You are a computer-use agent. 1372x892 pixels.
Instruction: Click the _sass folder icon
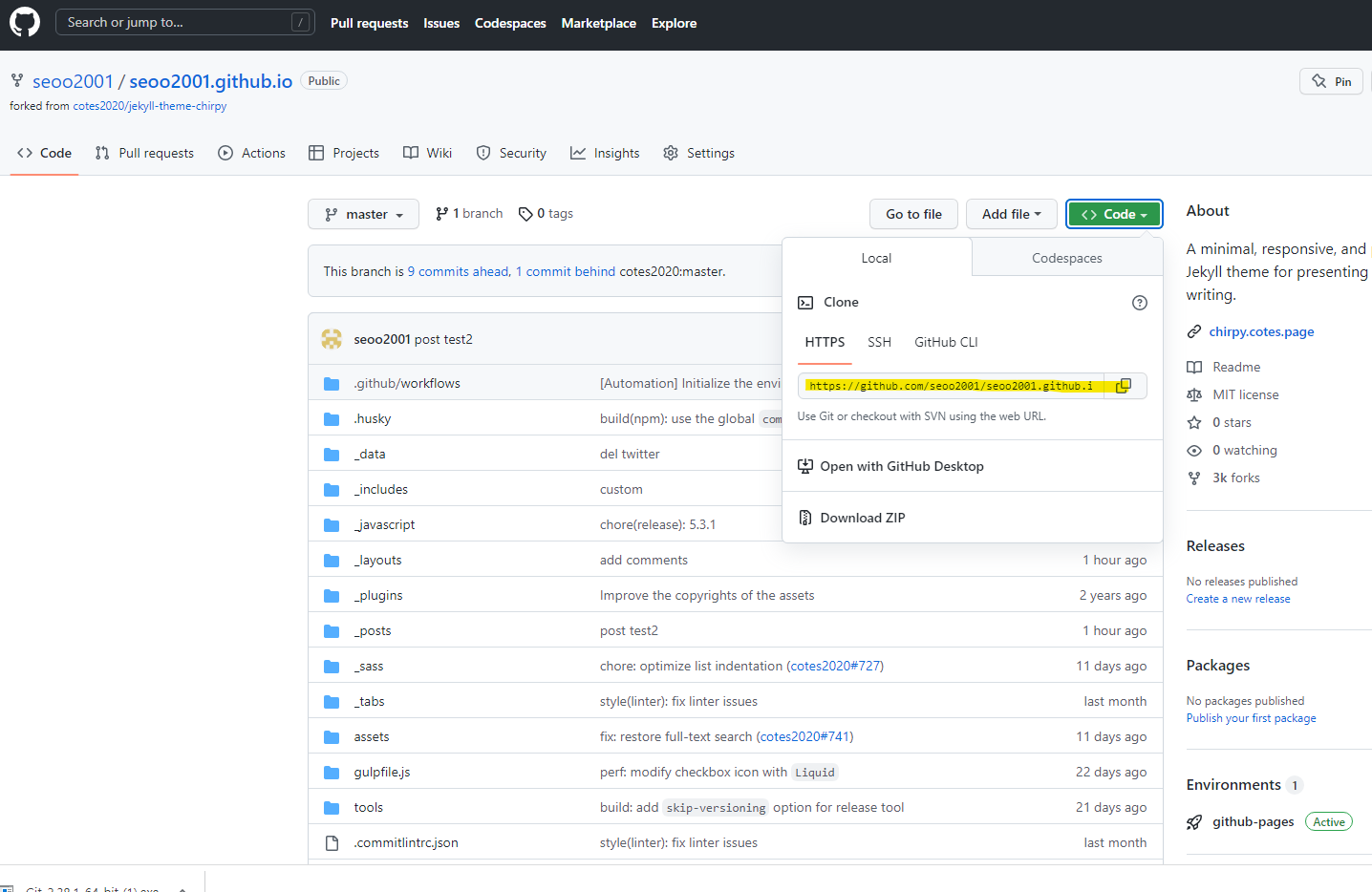[332, 667]
